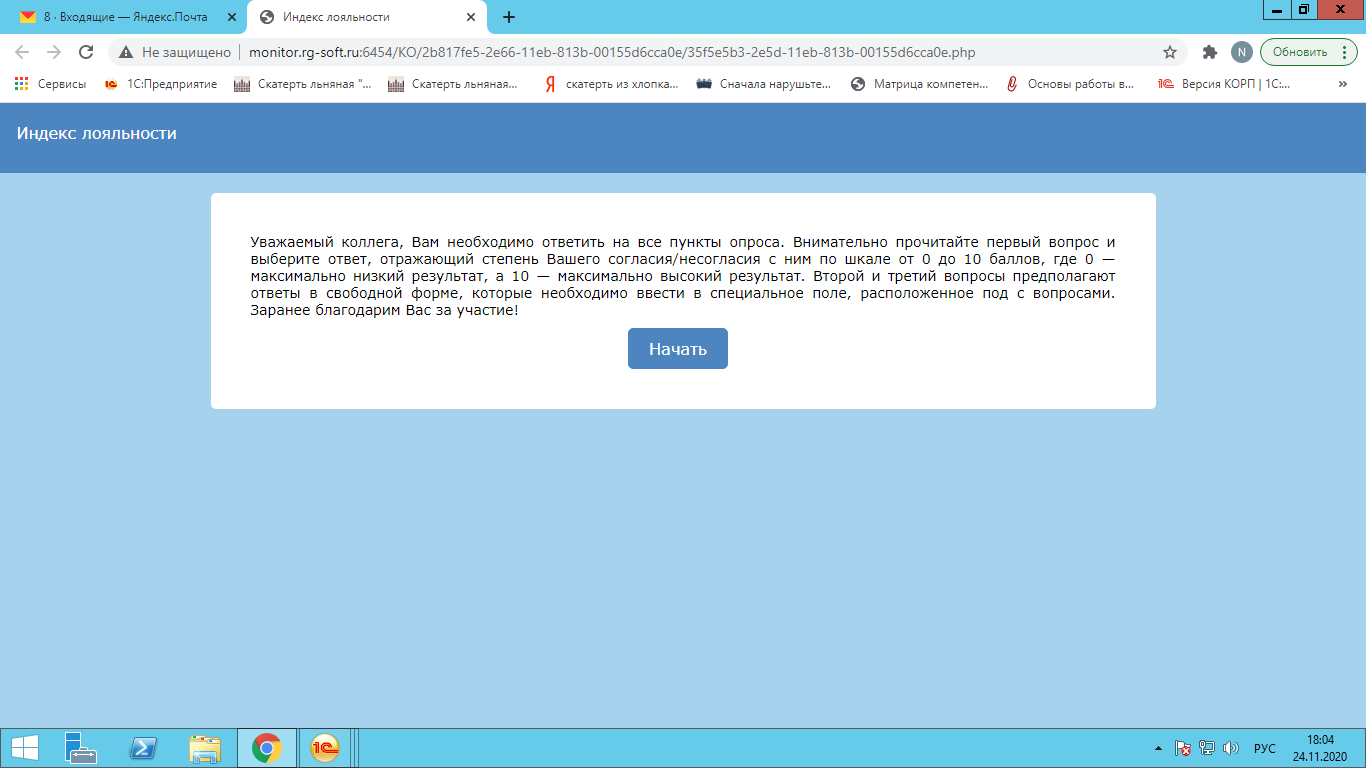Open the скатерть из хлопка Yandex bookmark
Viewport: 1366px width, 768px height.
point(610,84)
